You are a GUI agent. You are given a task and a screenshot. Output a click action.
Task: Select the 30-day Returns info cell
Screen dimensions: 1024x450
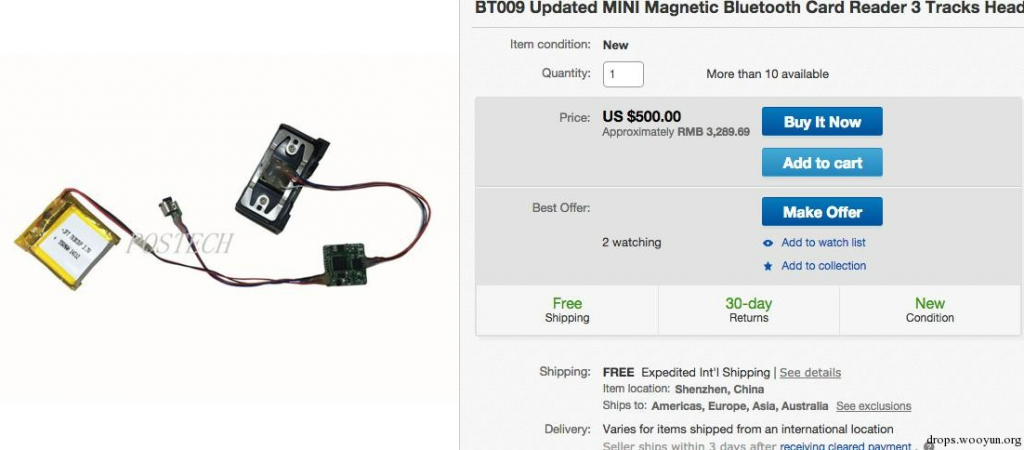(x=748, y=310)
